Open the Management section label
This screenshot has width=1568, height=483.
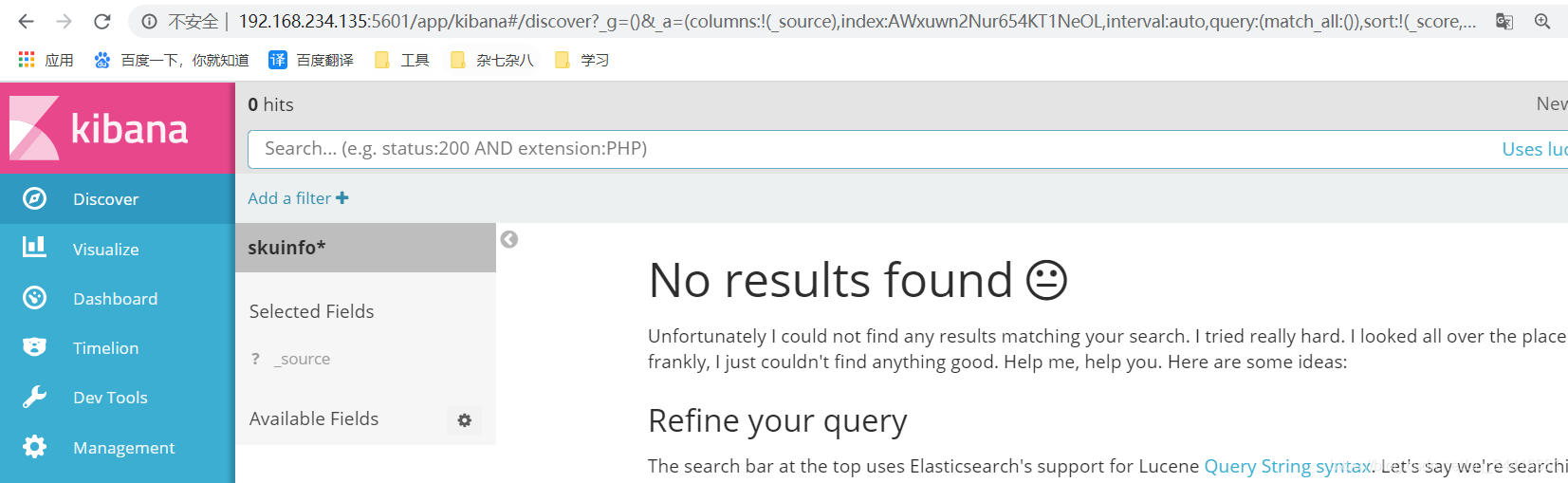point(124,448)
